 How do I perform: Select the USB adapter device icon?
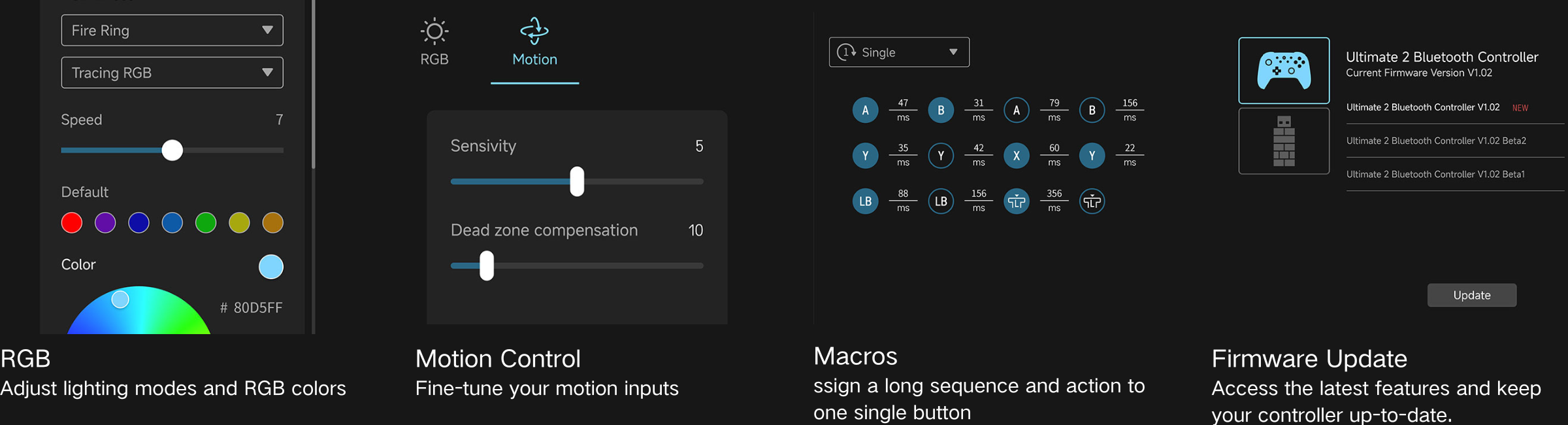pyautogui.click(x=1284, y=141)
